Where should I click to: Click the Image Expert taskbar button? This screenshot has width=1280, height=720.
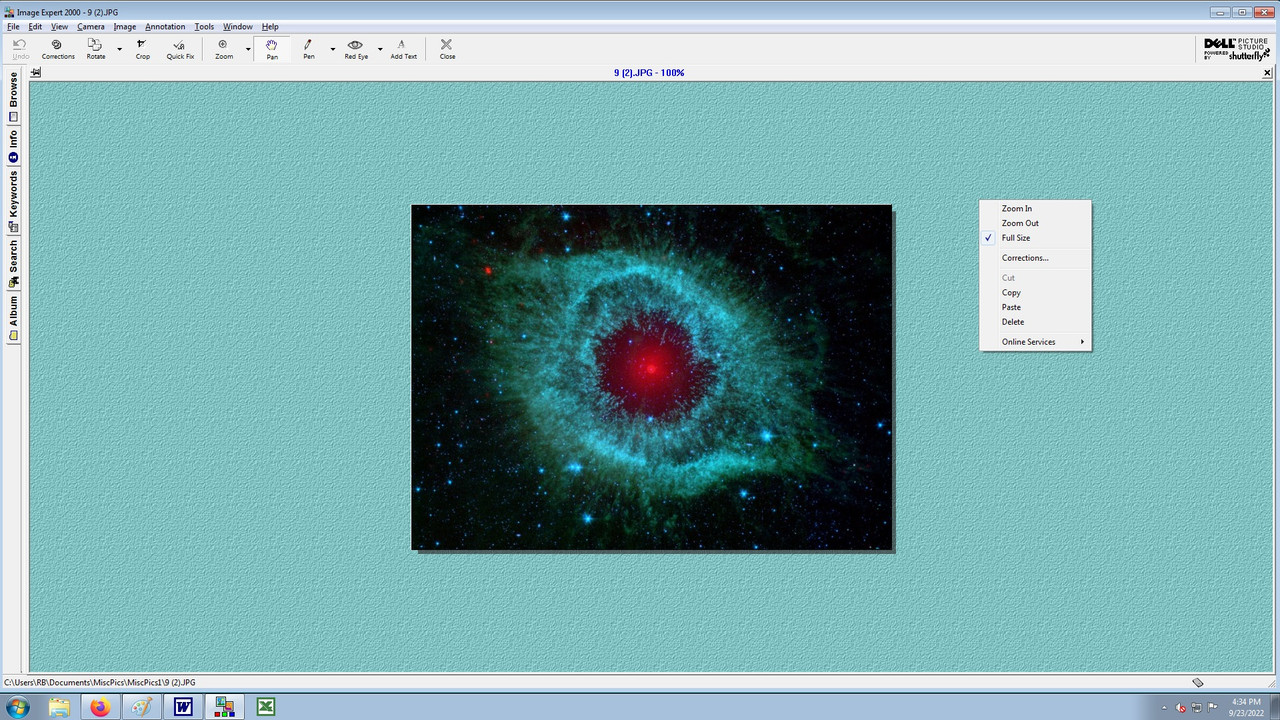[224, 707]
